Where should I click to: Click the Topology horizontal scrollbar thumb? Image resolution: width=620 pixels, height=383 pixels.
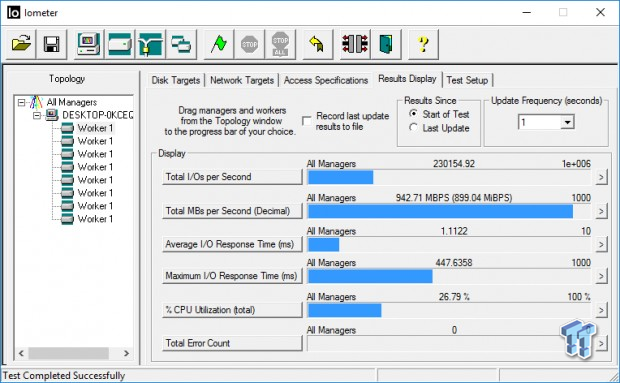68,353
